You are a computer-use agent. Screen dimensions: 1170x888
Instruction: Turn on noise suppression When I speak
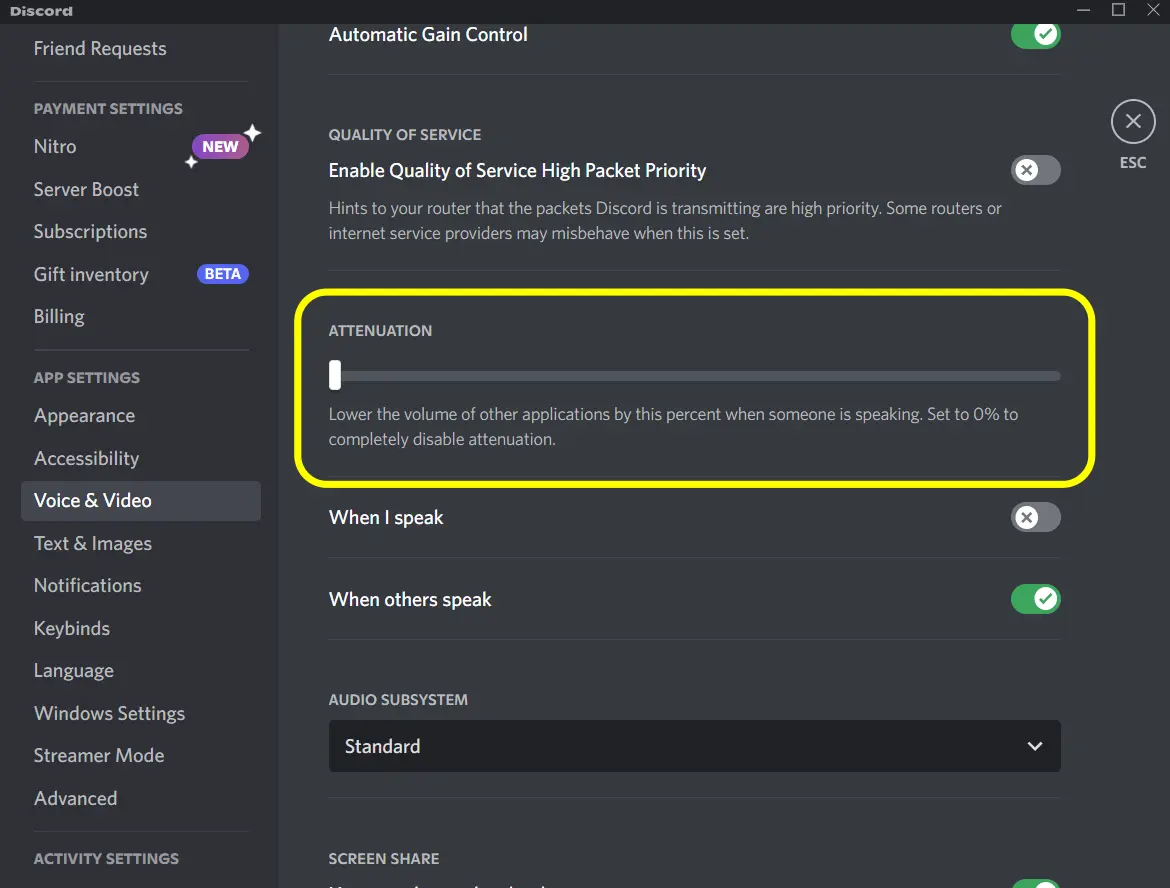[x=1035, y=517]
